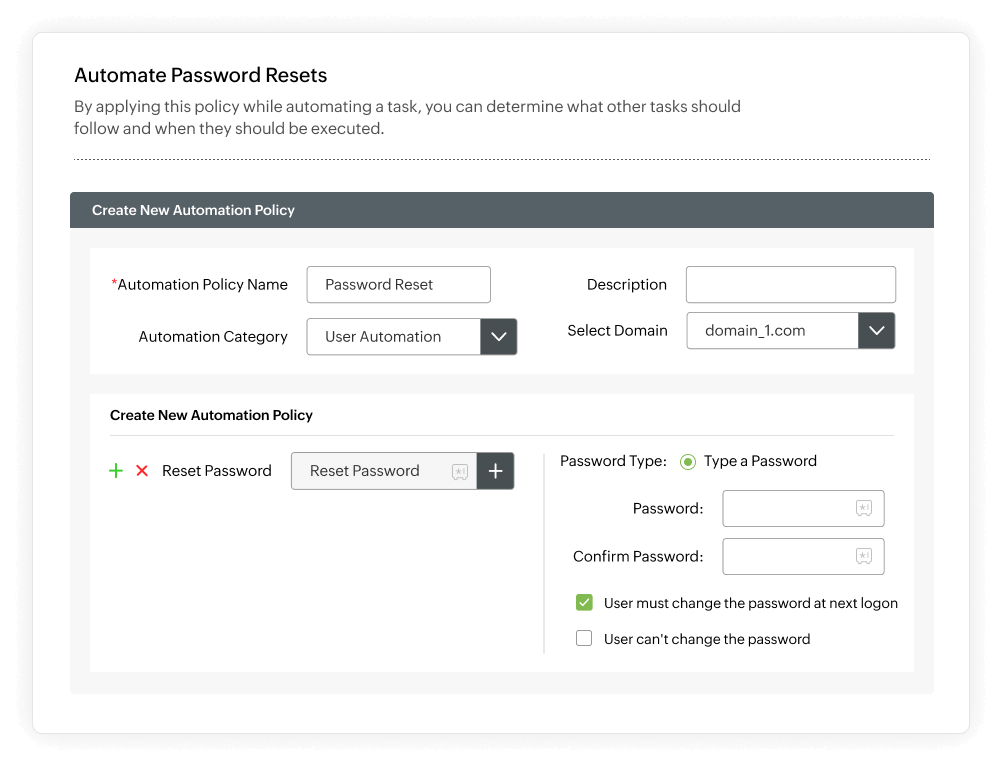1002x766 pixels.
Task: Uncheck User must change the password at next logon
Action: 584,602
